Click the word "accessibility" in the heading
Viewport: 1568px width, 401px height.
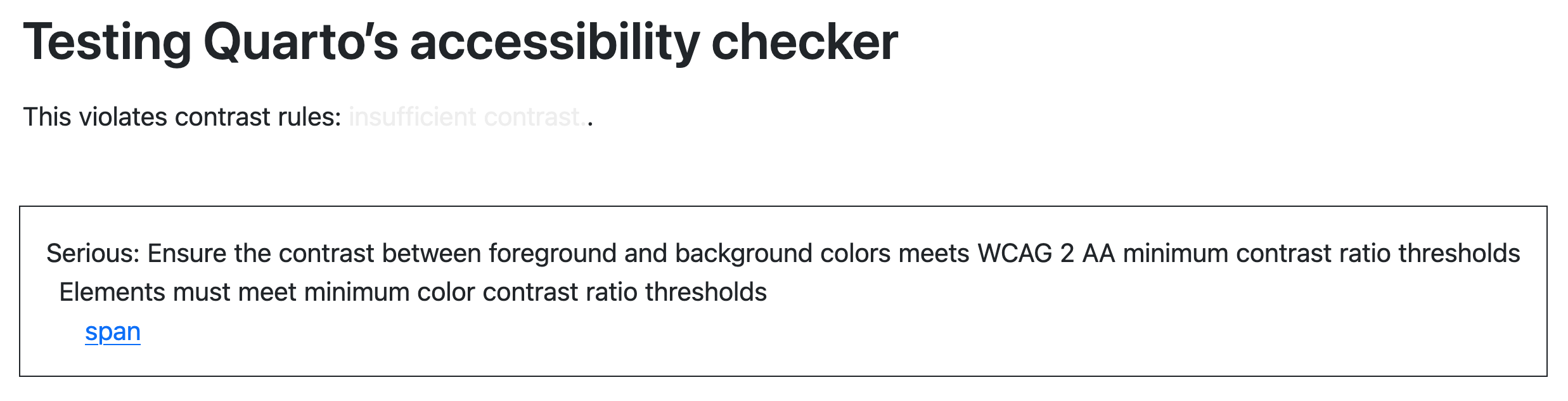(555, 42)
